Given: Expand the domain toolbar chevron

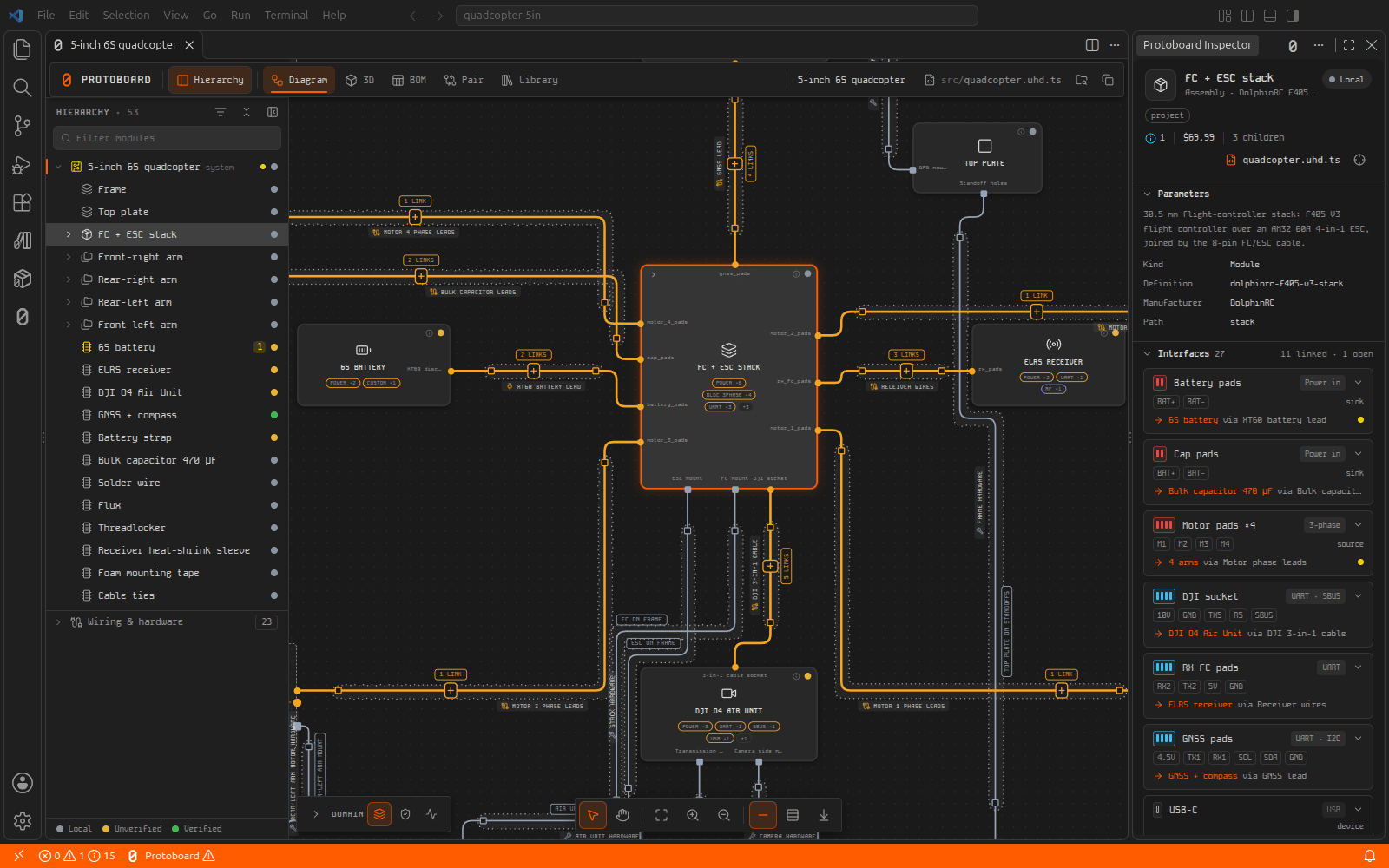Looking at the screenshot, I should (x=316, y=814).
